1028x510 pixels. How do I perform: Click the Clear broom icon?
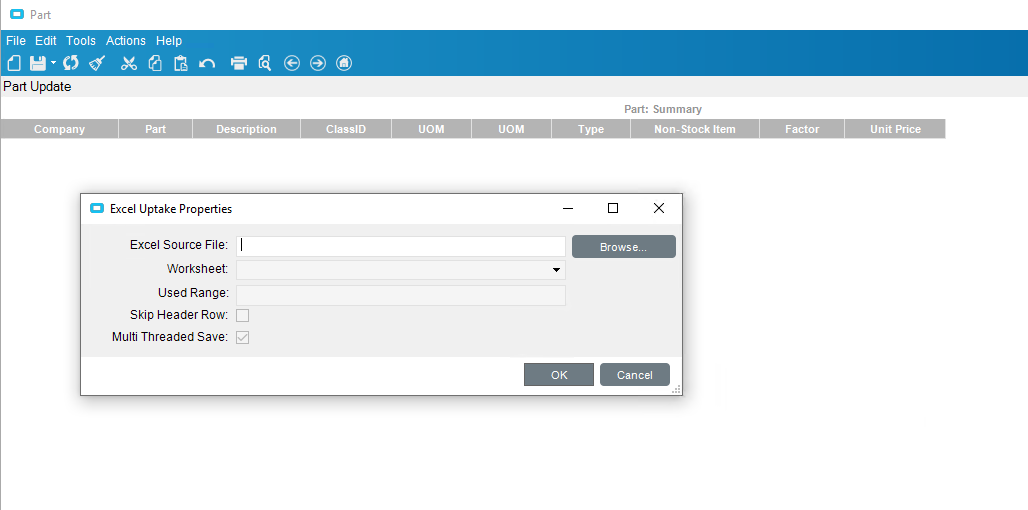pos(97,63)
